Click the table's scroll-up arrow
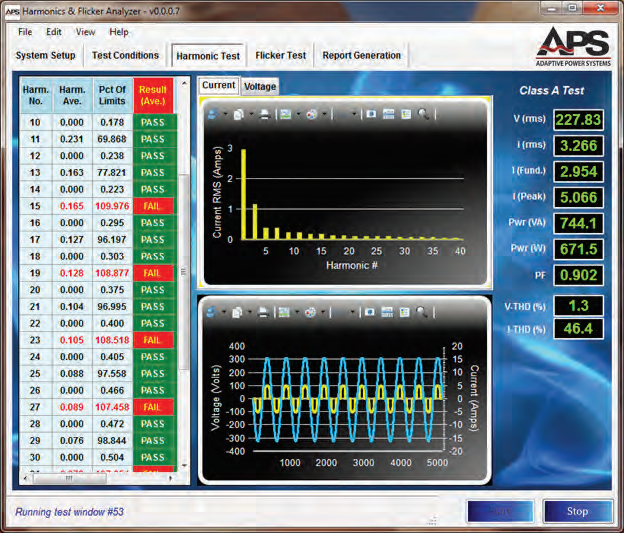Screen dimensions: 624x533 coord(184,83)
